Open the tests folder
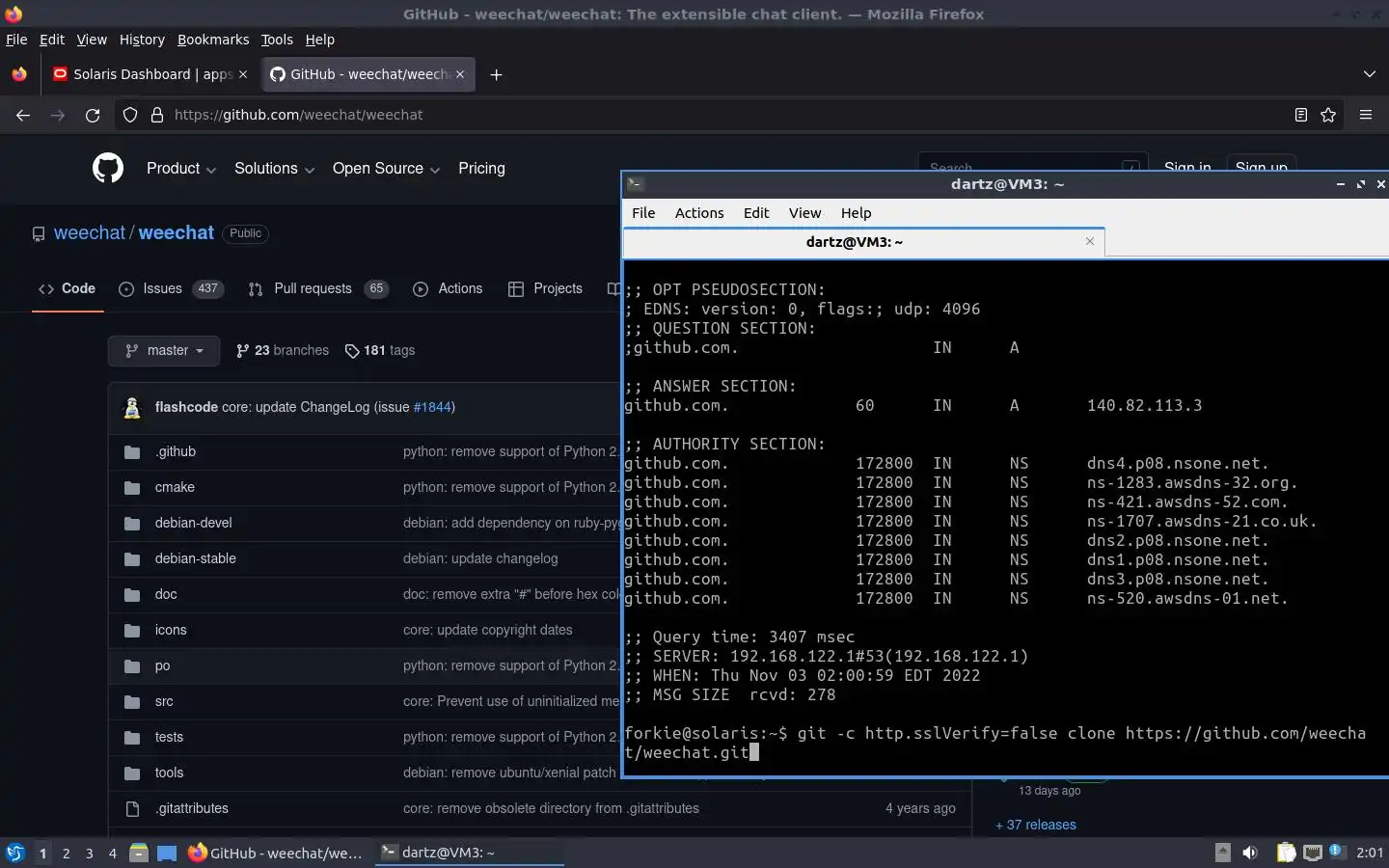 coord(169,737)
